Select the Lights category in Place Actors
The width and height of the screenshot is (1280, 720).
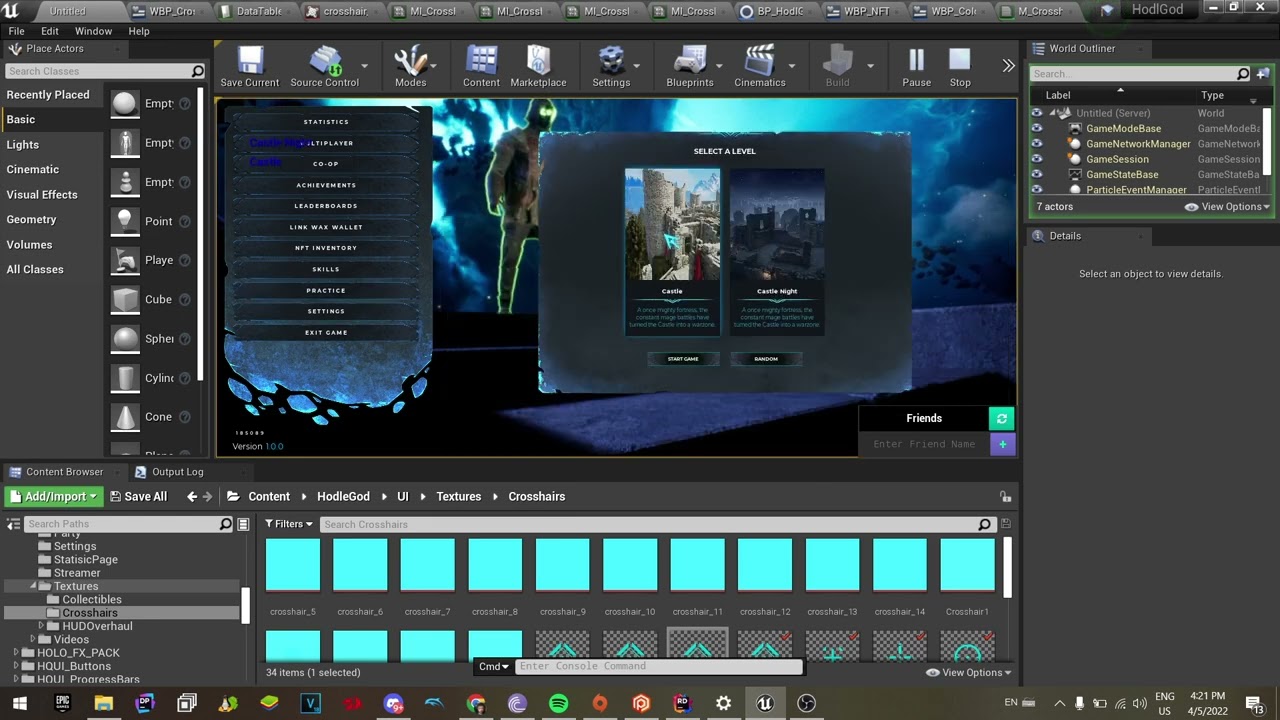23,145
